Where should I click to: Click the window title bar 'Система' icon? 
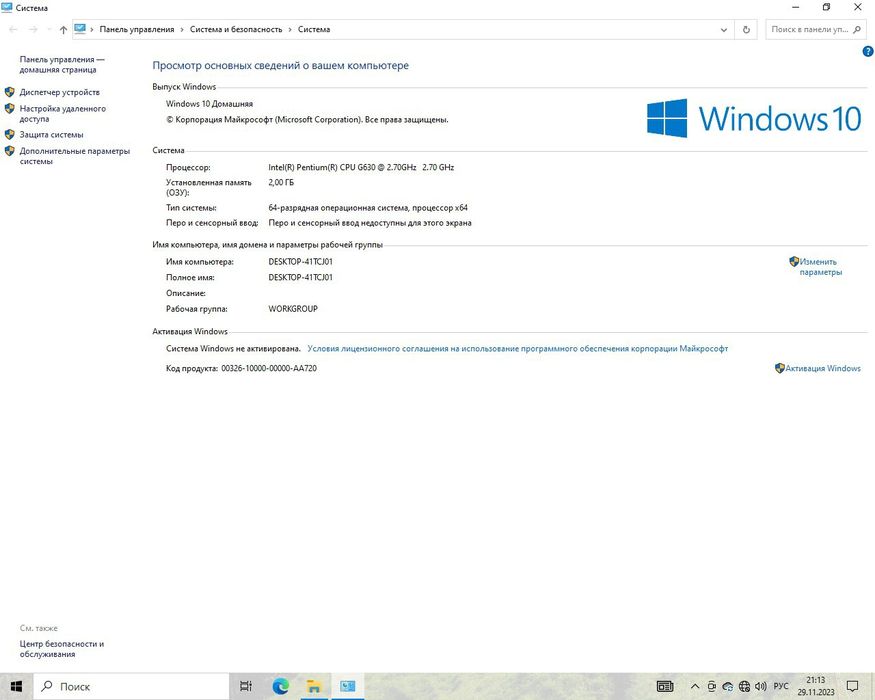(x=7, y=7)
